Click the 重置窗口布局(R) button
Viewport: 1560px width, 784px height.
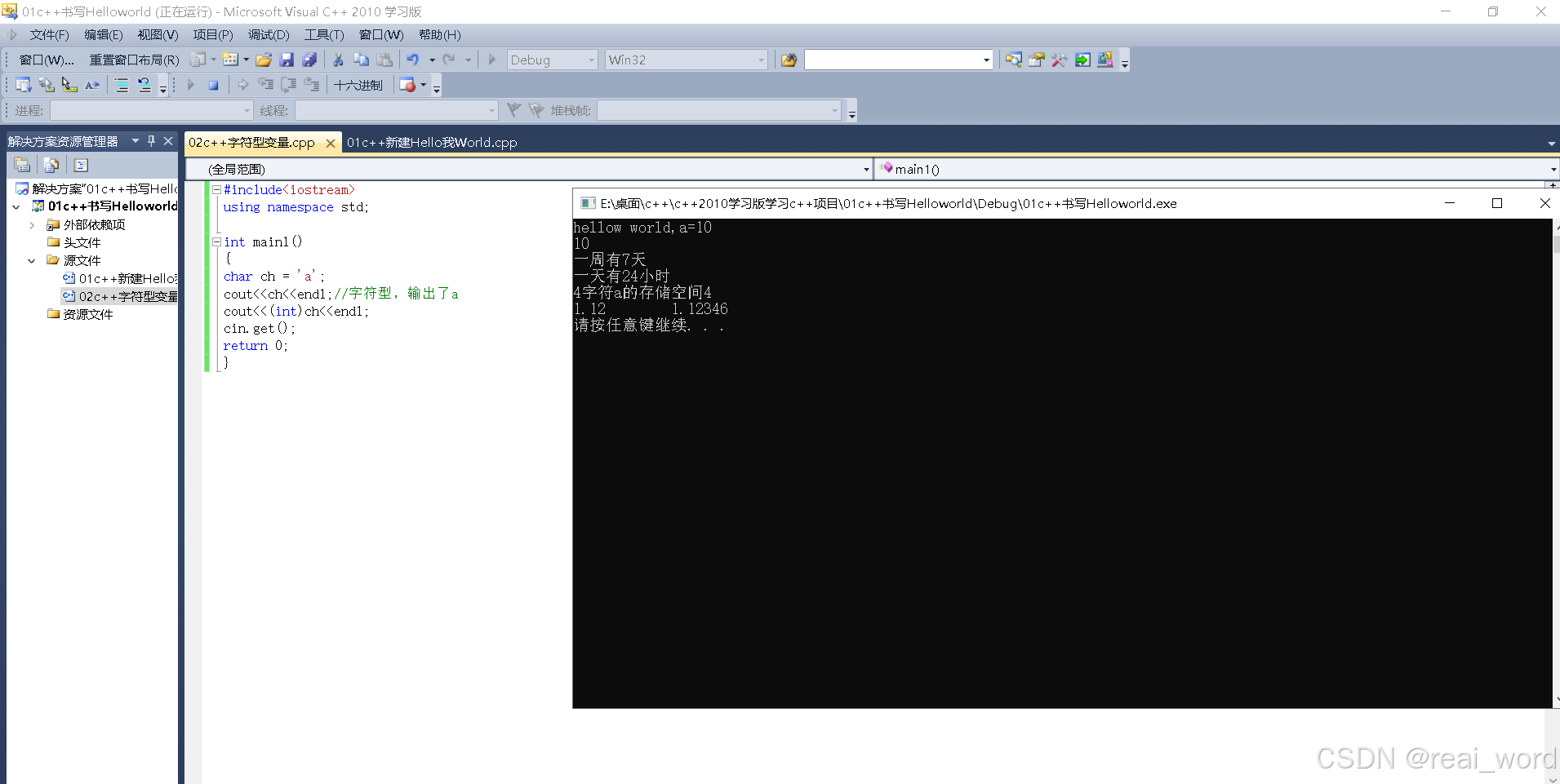click(133, 59)
